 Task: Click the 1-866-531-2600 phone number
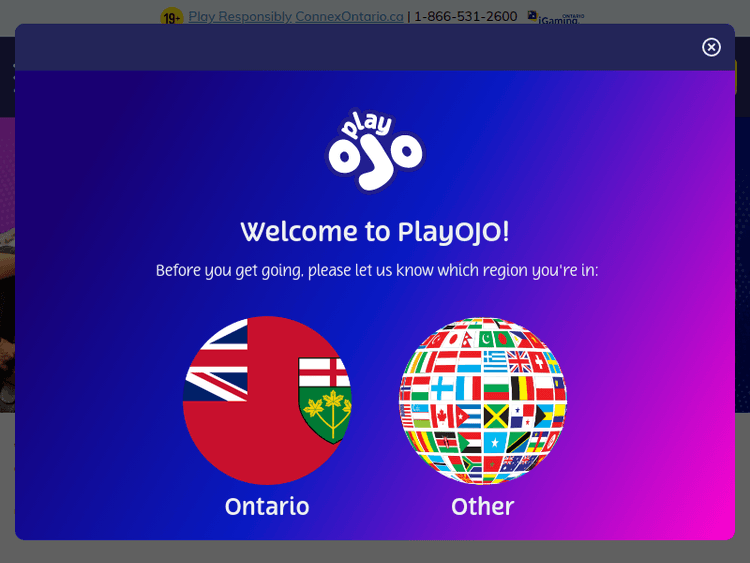pyautogui.click(x=465, y=16)
